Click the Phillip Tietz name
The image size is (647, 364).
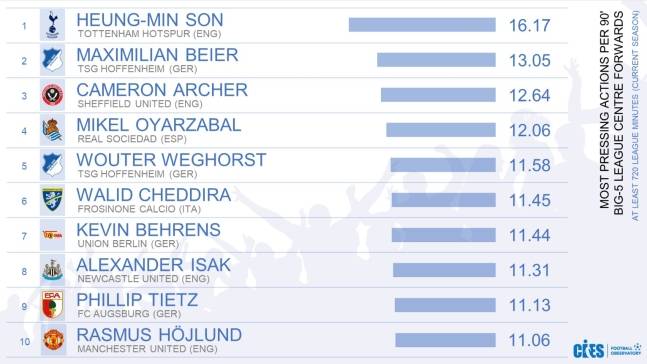(x=137, y=300)
